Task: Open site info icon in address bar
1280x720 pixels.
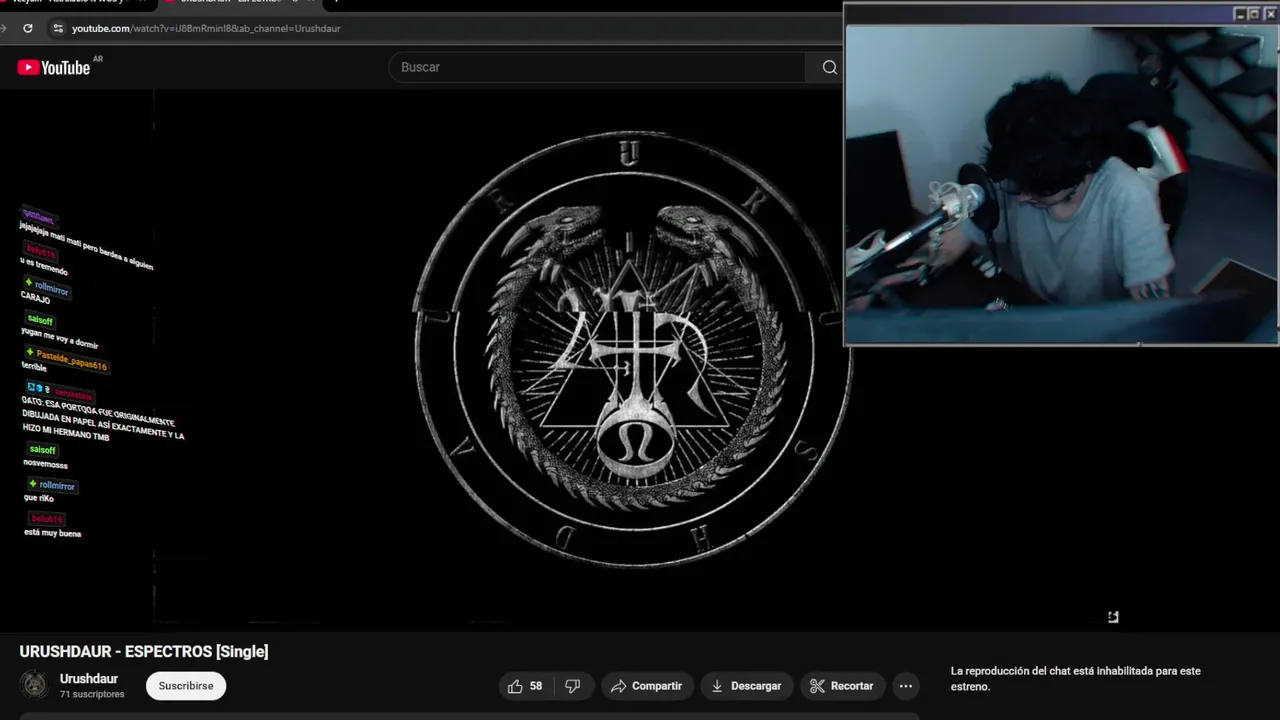Action: pos(57,28)
